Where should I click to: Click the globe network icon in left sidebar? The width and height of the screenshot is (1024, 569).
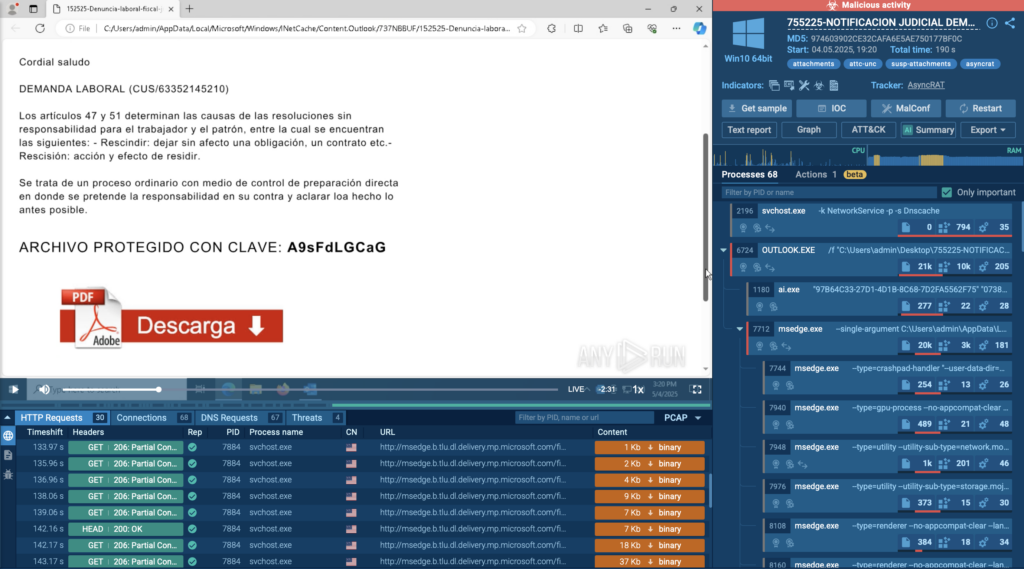click(x=8, y=436)
